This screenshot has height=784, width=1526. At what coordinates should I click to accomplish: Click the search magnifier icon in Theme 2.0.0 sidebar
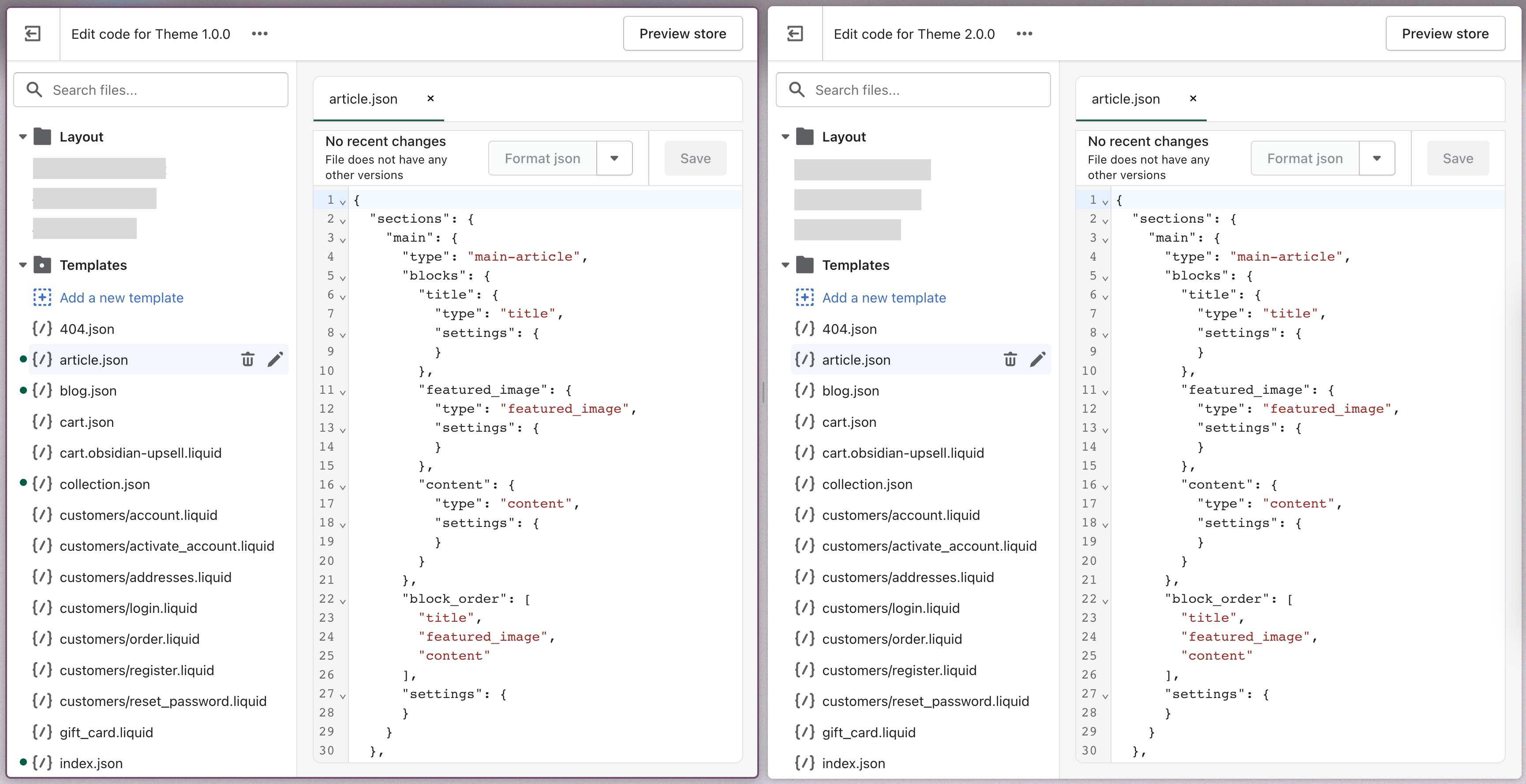coord(797,90)
